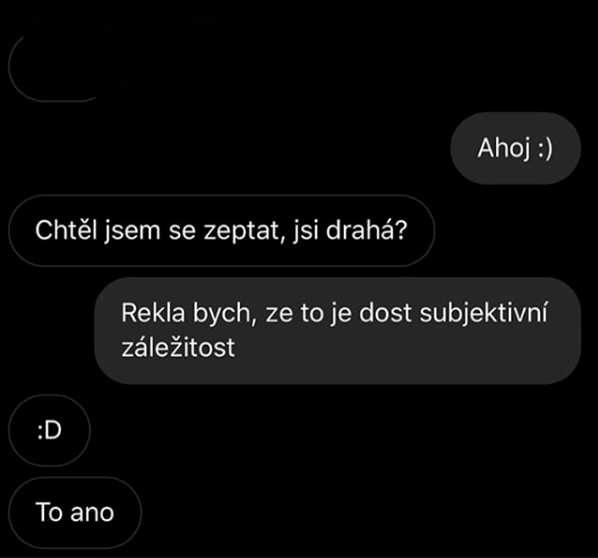Viewport: 598px width, 558px height.
Task: Click the word 'ano' in the last message
Action: pos(92,513)
